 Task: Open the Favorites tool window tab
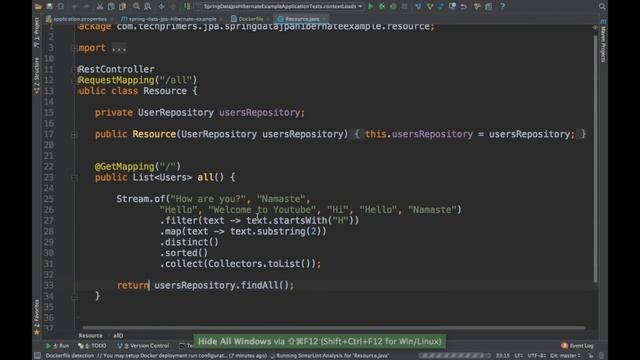pos(37,317)
